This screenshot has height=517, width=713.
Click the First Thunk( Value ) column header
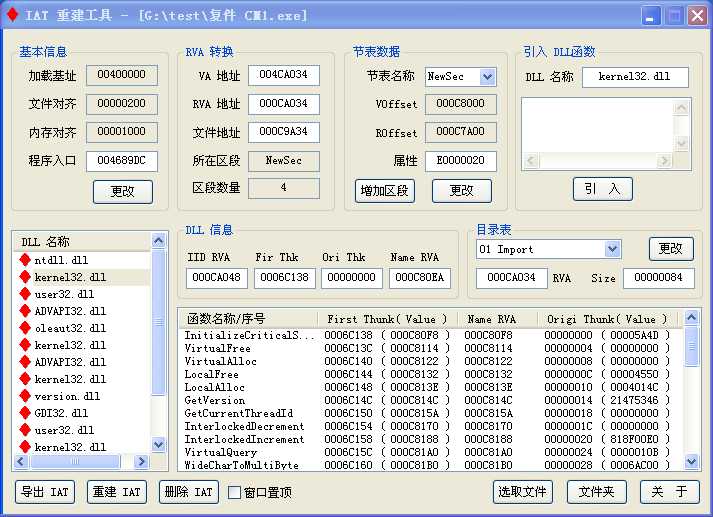click(387, 319)
